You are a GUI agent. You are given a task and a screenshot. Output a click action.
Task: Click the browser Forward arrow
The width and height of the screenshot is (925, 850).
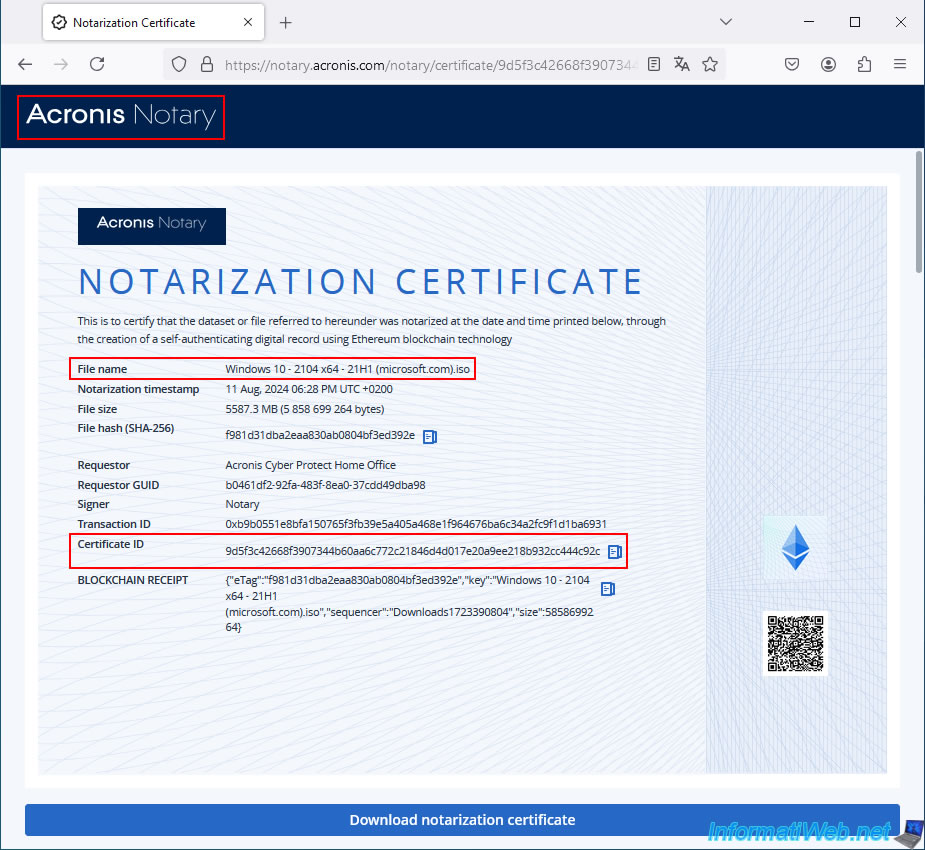coord(61,64)
